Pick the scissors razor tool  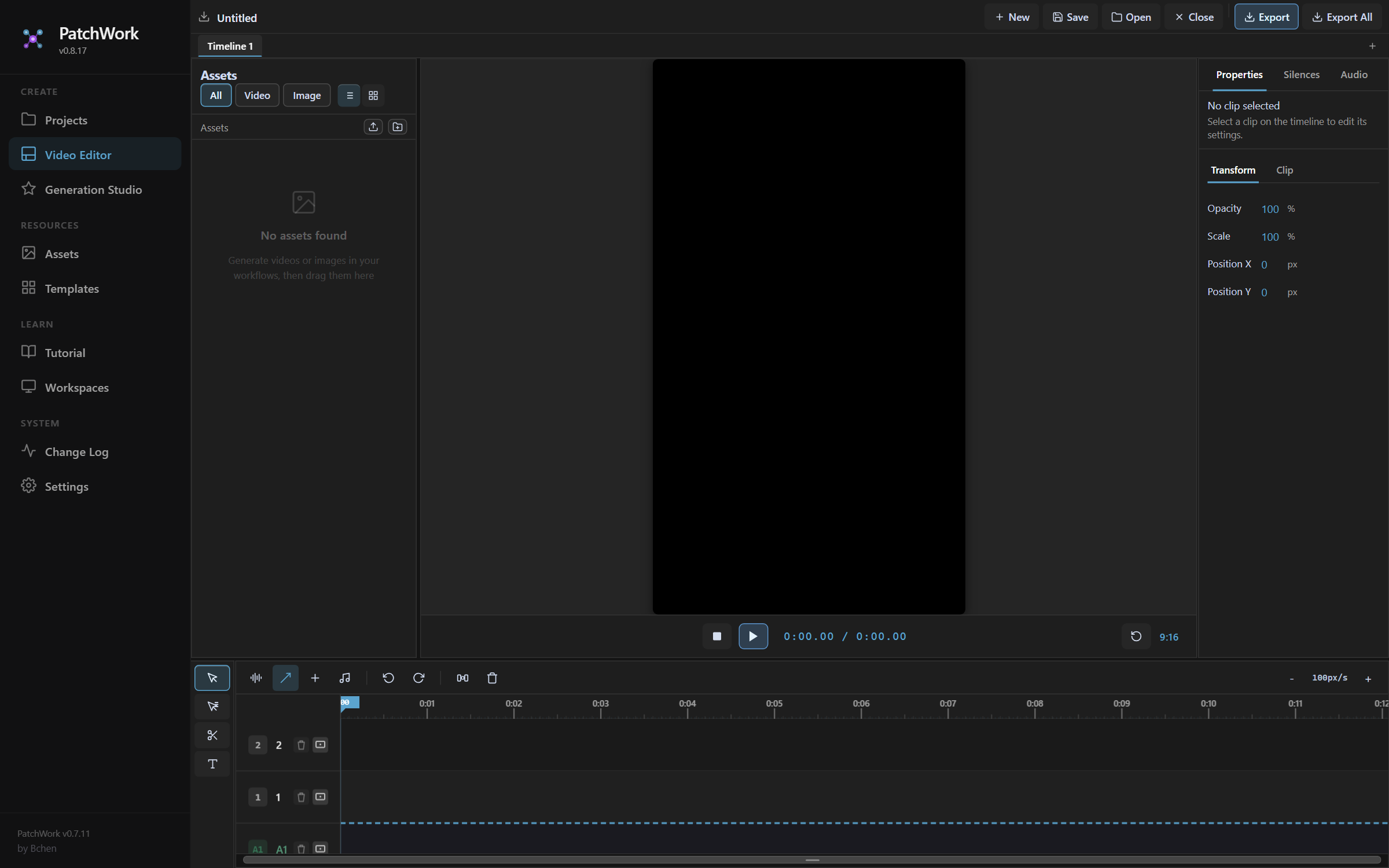coord(212,735)
